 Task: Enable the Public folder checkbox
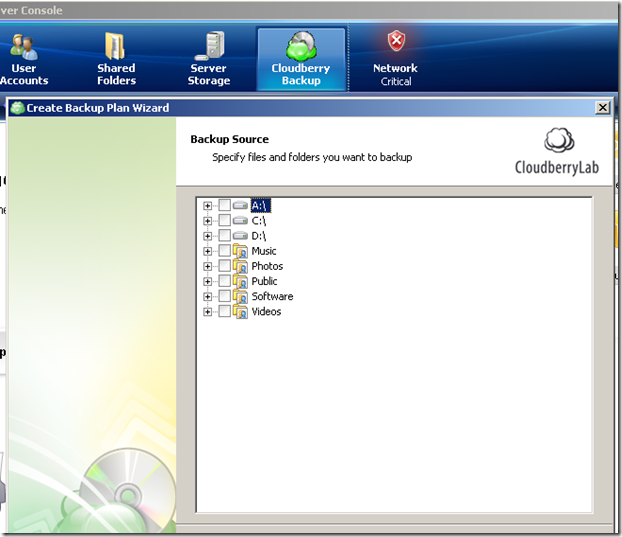click(225, 281)
